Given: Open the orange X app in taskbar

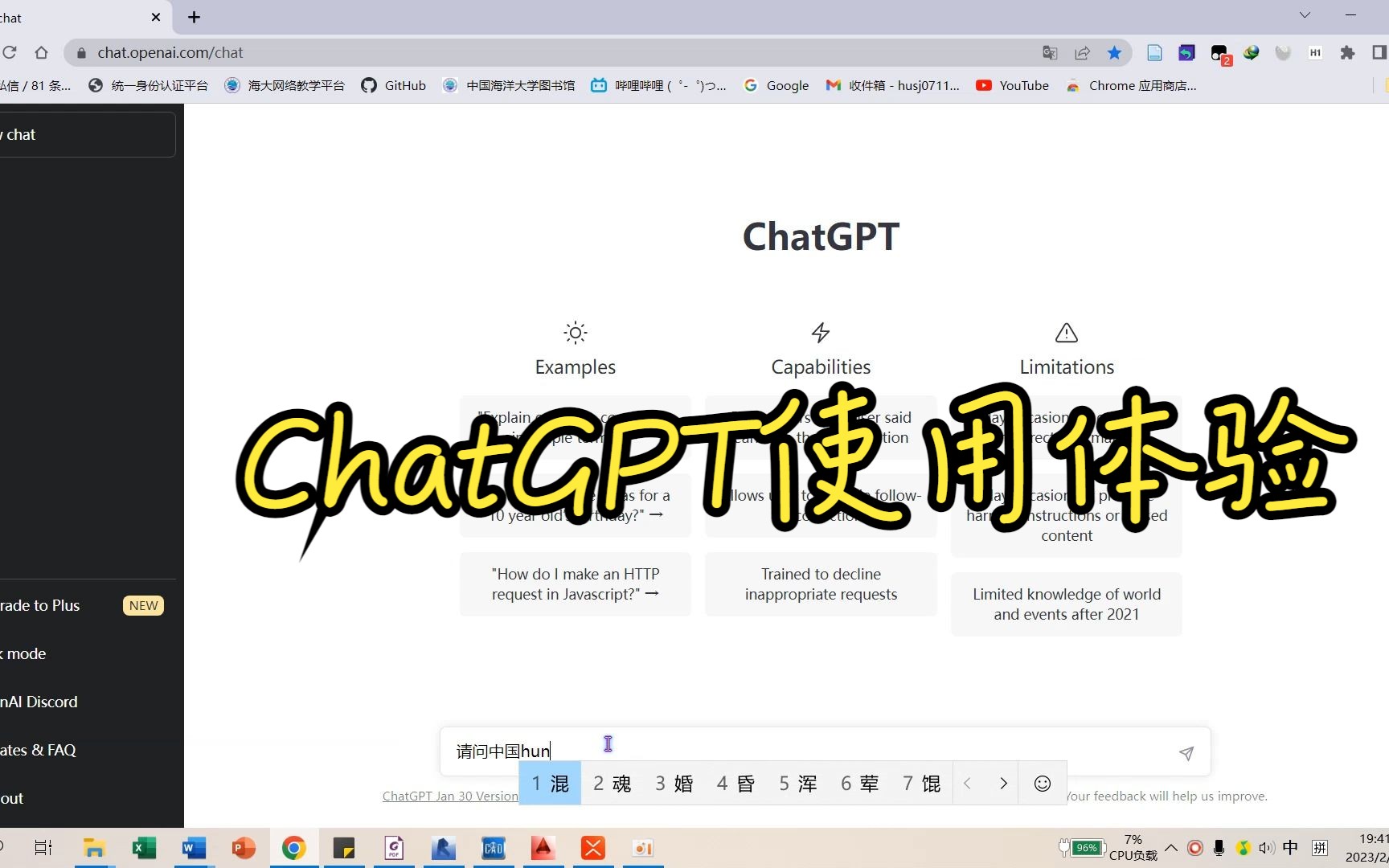Looking at the screenshot, I should pyautogui.click(x=592, y=848).
